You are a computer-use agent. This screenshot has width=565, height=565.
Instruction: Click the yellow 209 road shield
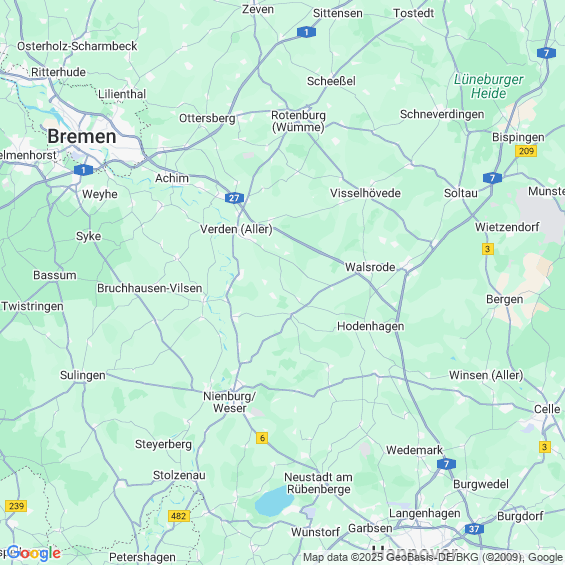[526, 151]
